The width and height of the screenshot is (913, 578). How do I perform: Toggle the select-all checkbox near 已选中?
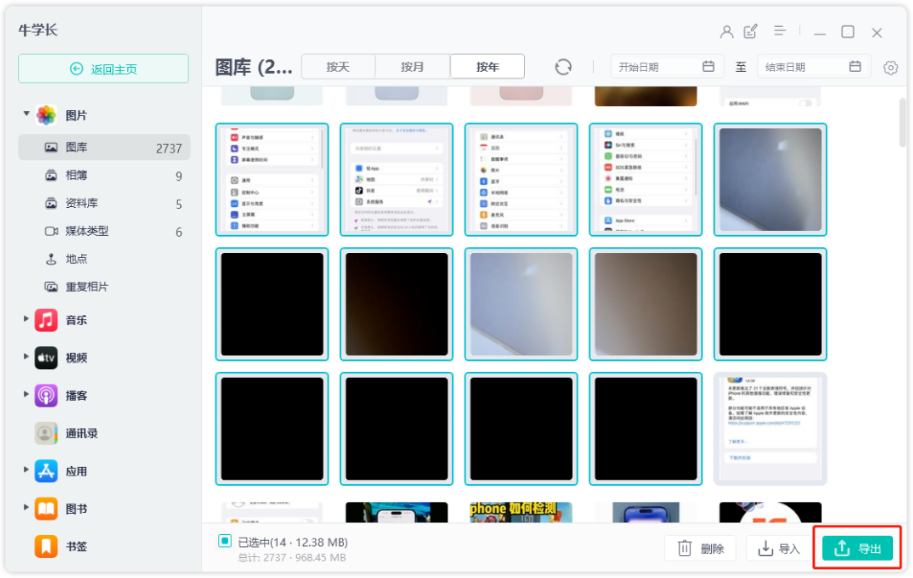pyautogui.click(x=225, y=541)
